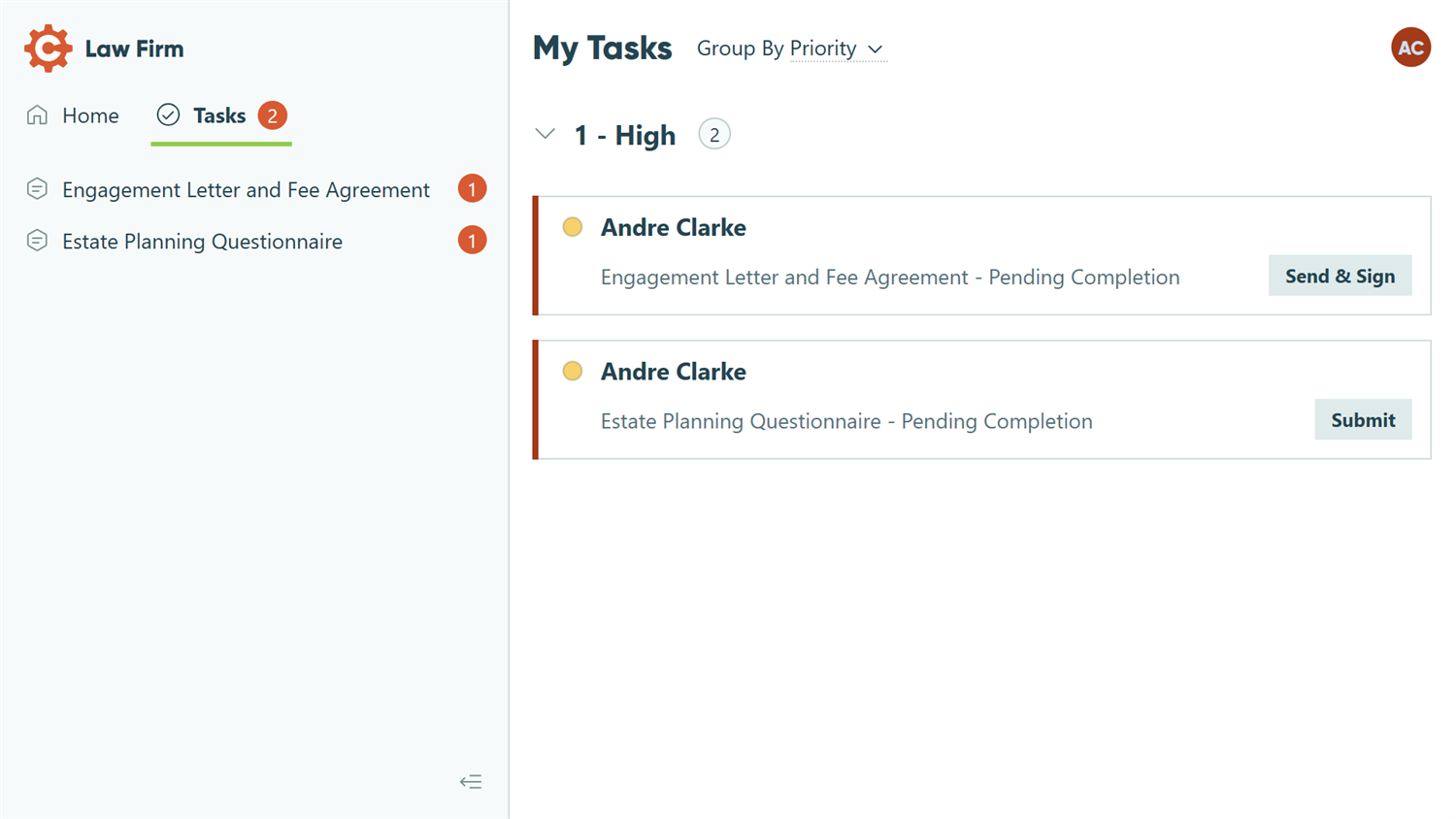Click the checkmark icon next to Tasks
Screen dimensions: 1456x819
pyautogui.click(x=167, y=114)
